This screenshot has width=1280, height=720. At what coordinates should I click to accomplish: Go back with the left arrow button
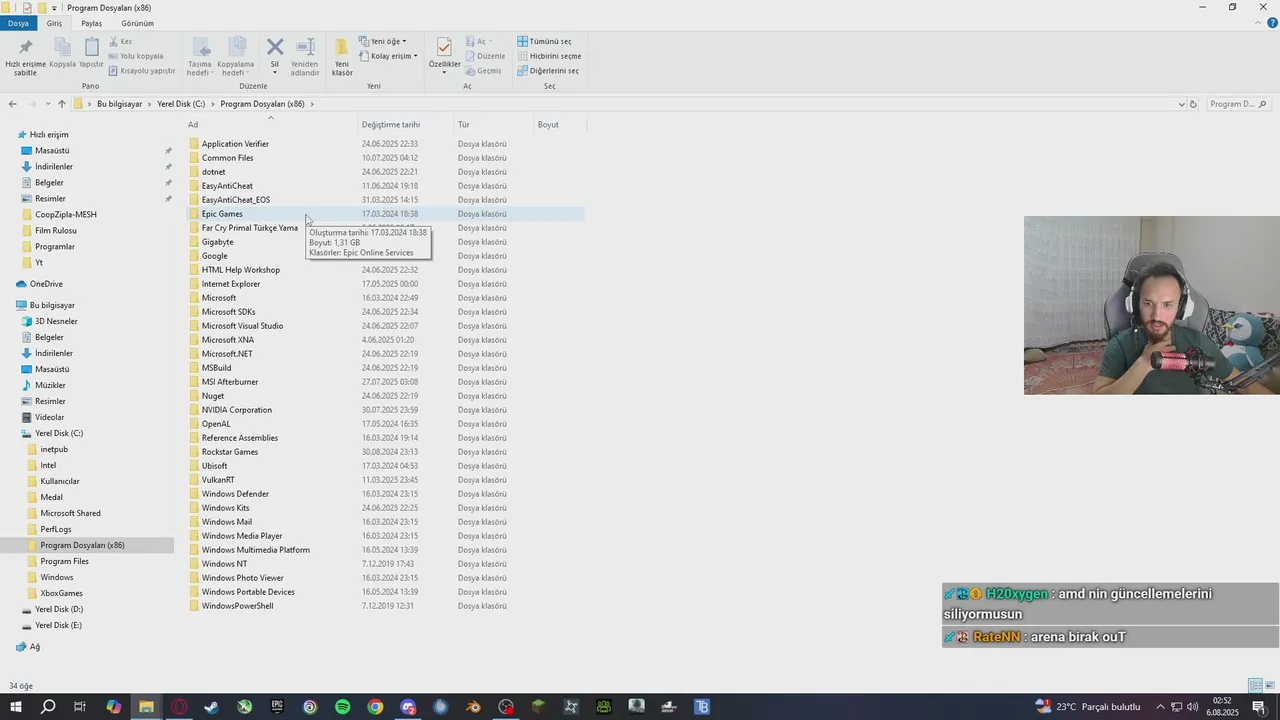click(x=12, y=104)
